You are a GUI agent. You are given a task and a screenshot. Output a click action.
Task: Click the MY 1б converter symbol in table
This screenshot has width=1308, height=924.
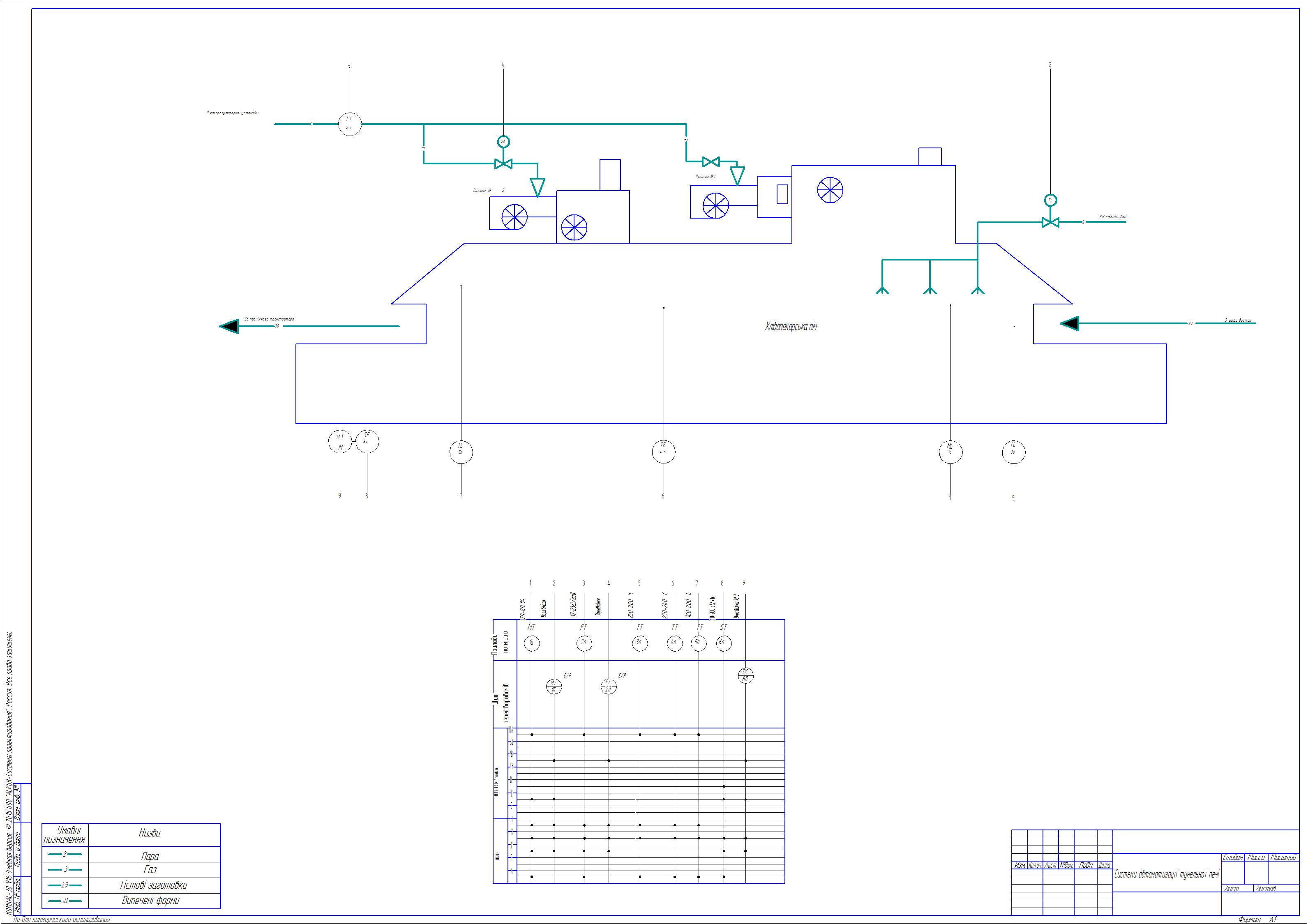tap(554, 687)
